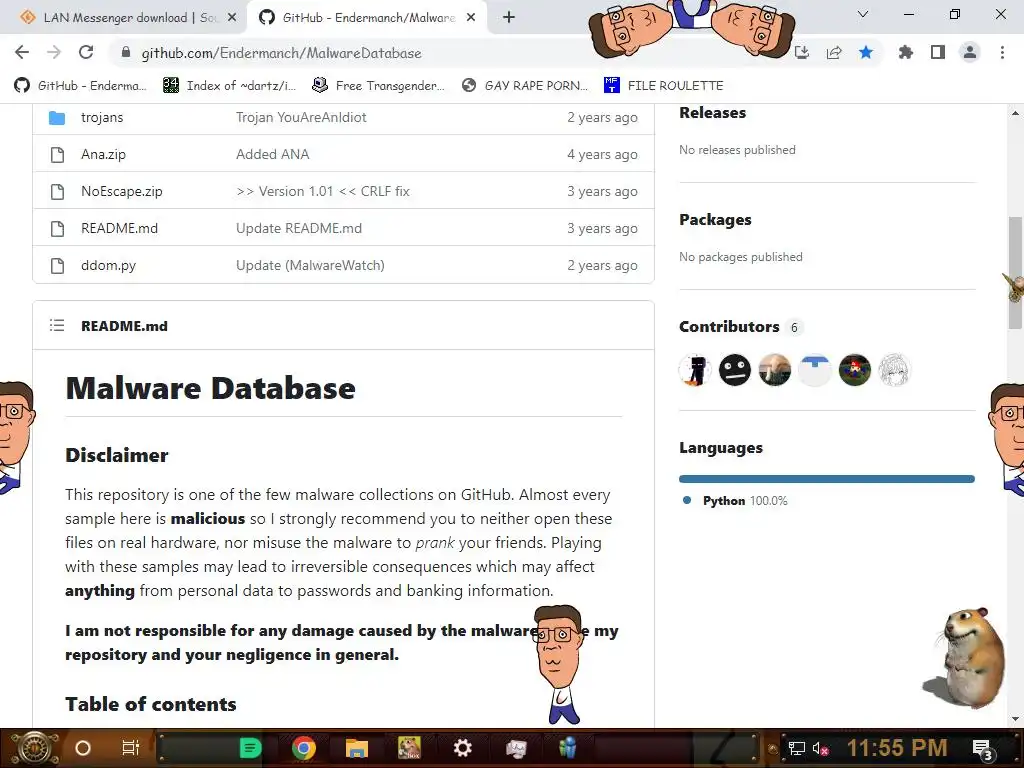Click the install app icon in address bar

coord(802,52)
